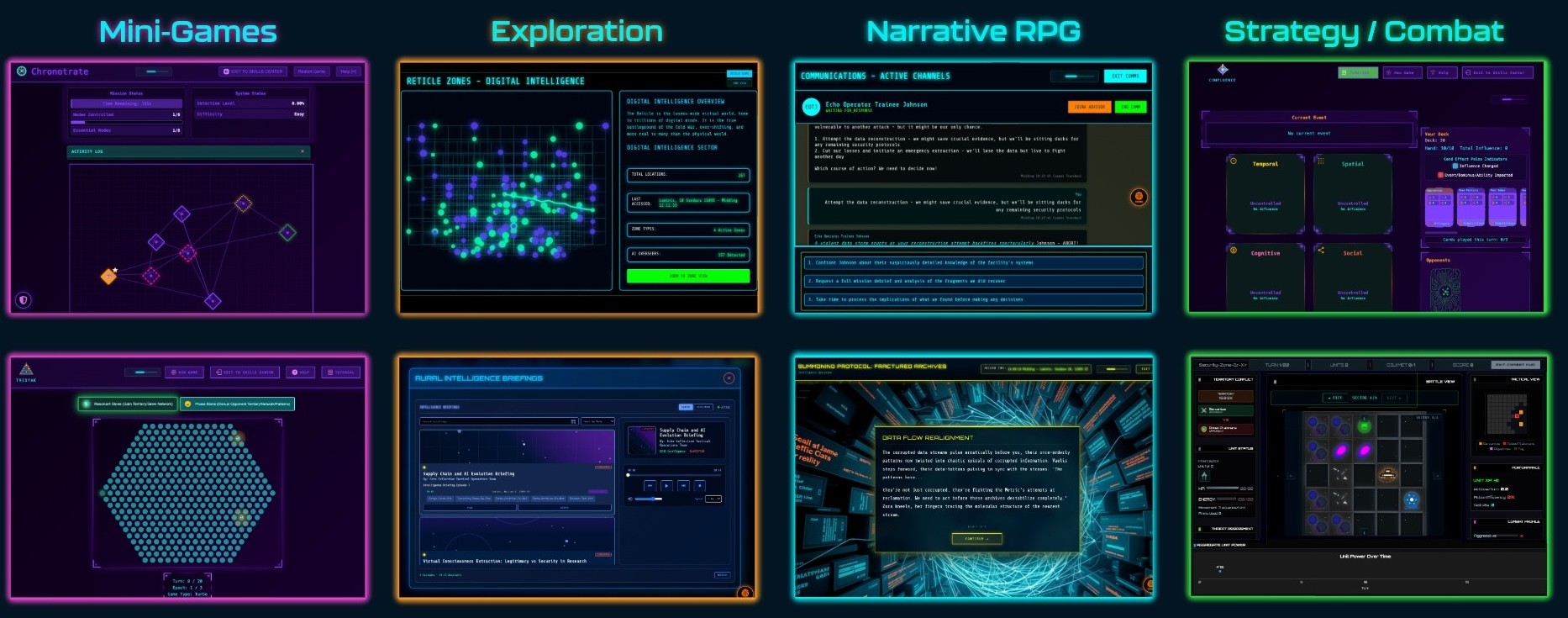Click the Chronotrate logo icon
1568x618 pixels.
click(x=22, y=71)
